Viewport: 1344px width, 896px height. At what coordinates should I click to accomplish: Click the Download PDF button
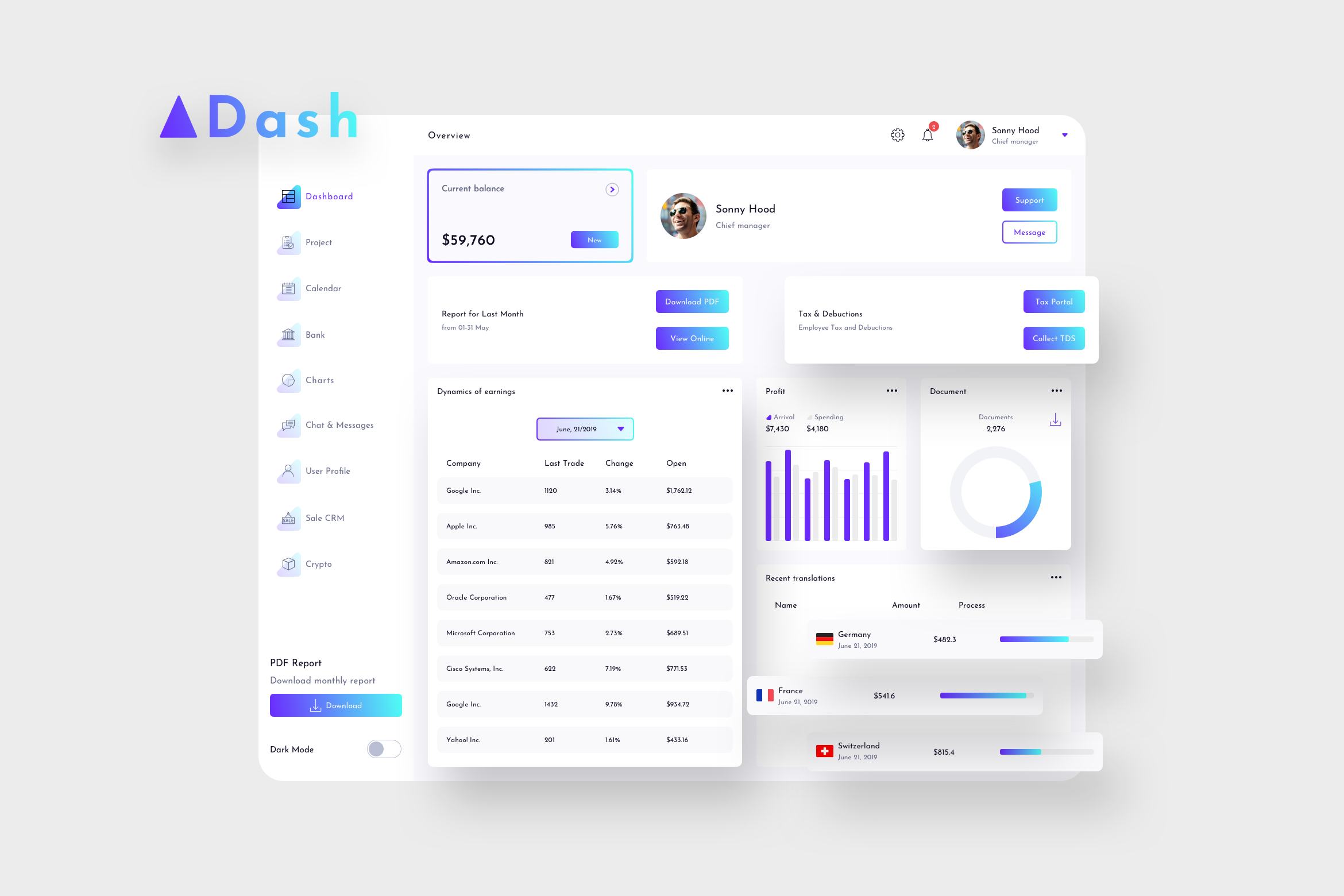tap(692, 301)
